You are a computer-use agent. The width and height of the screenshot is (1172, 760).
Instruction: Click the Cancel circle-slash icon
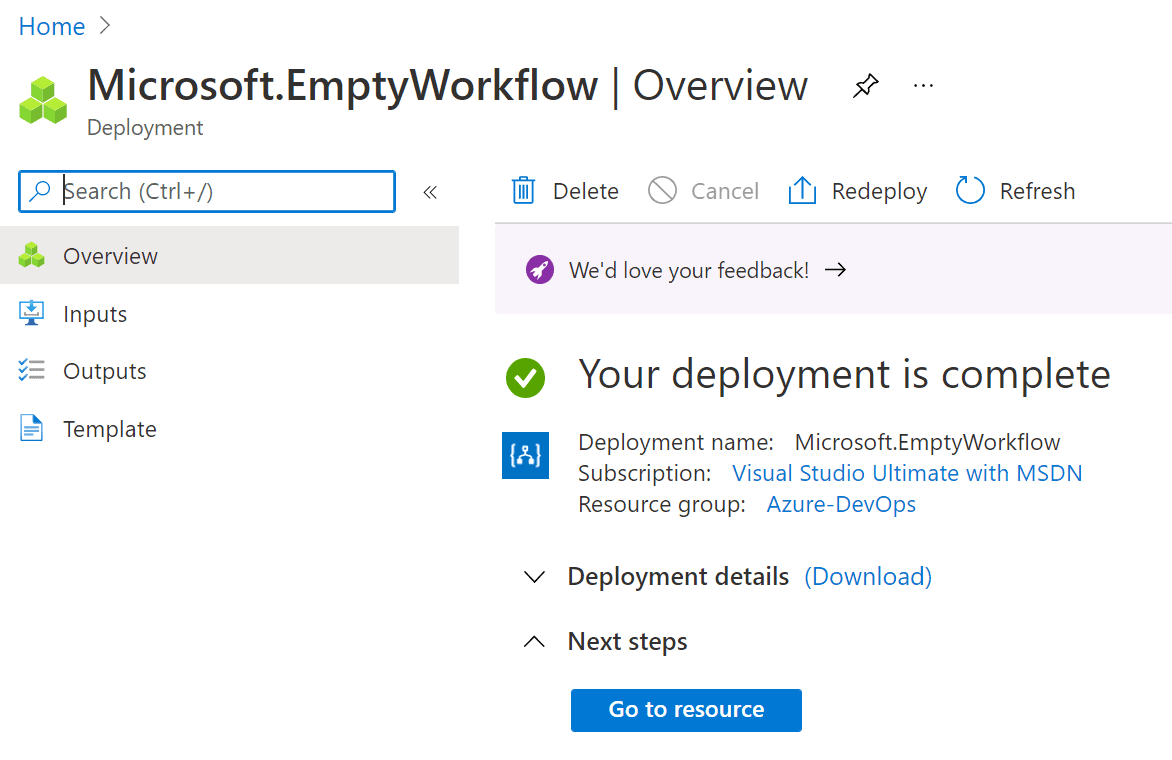pos(662,191)
